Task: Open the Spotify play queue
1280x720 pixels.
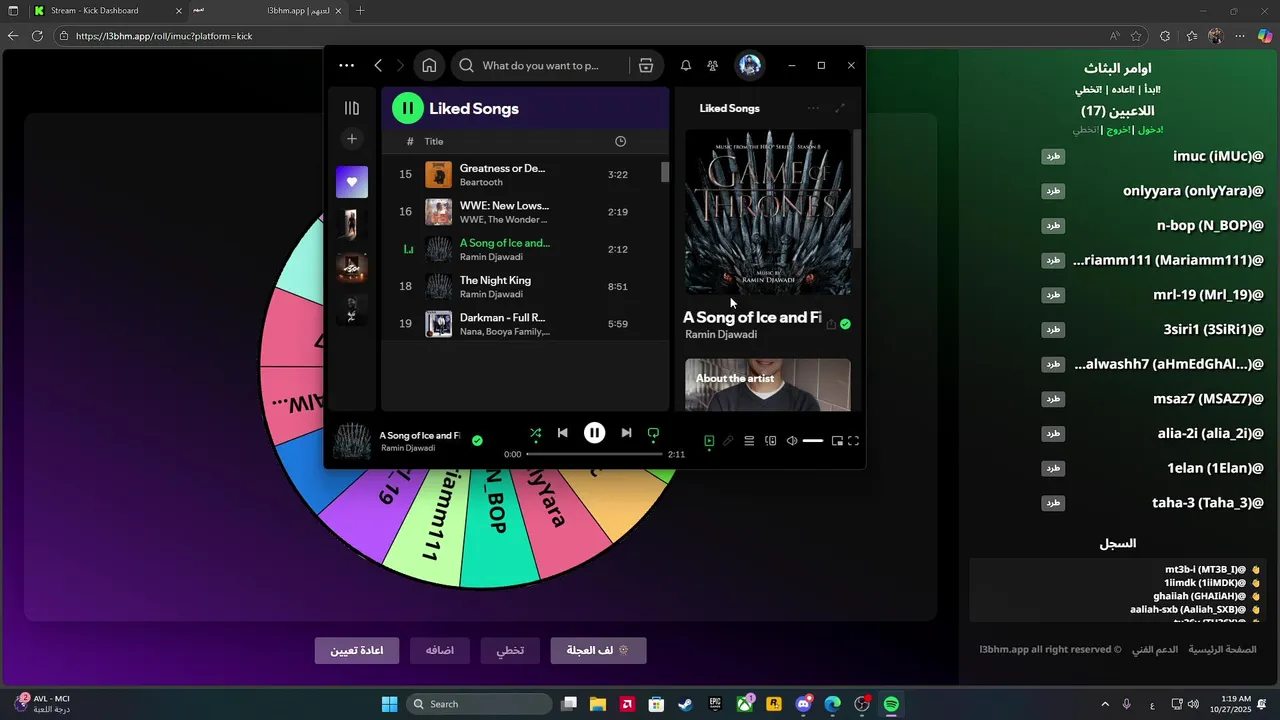Action: (x=749, y=441)
